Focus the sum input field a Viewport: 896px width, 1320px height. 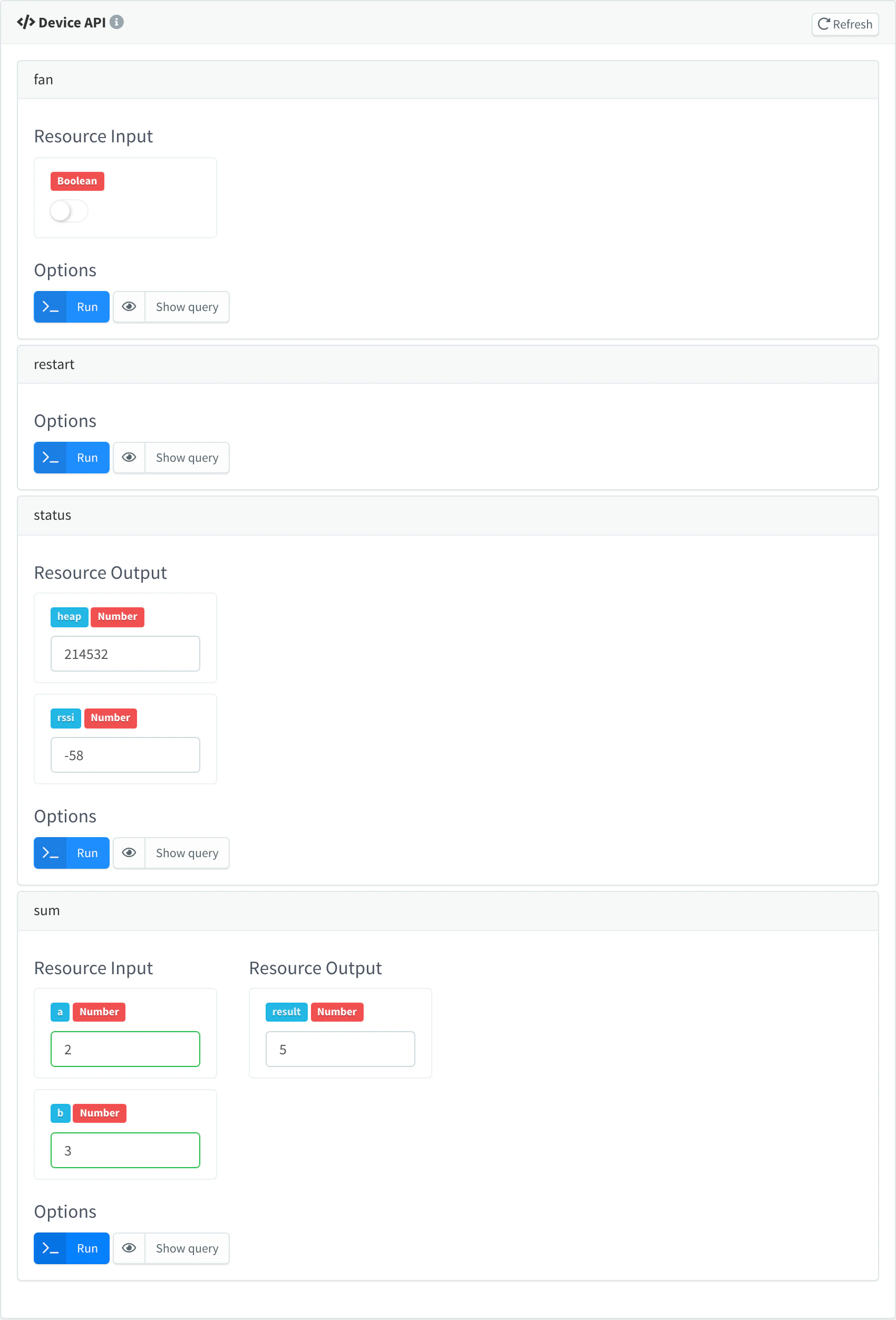(x=125, y=1049)
